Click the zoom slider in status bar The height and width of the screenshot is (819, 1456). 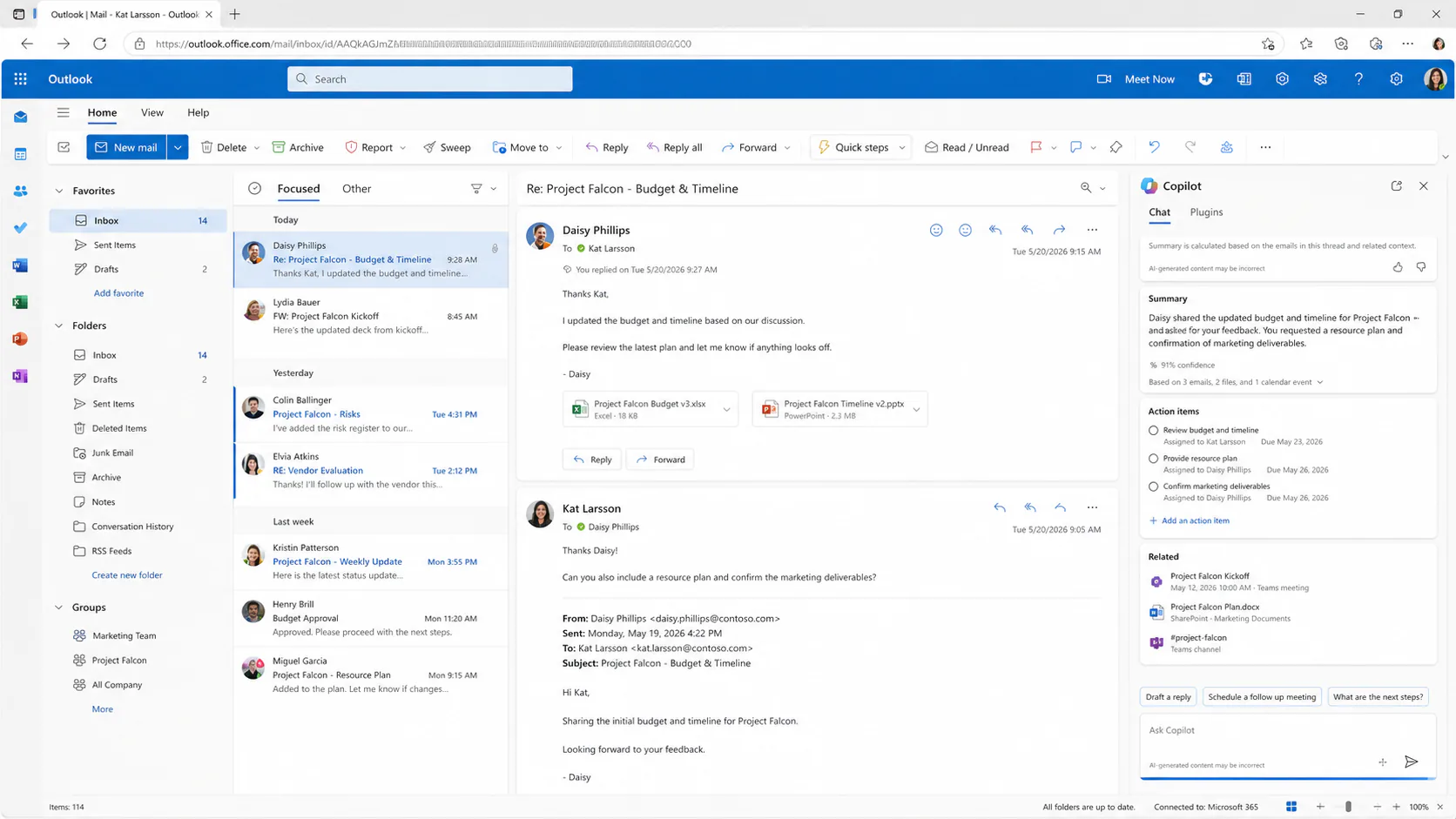pos(1348,807)
